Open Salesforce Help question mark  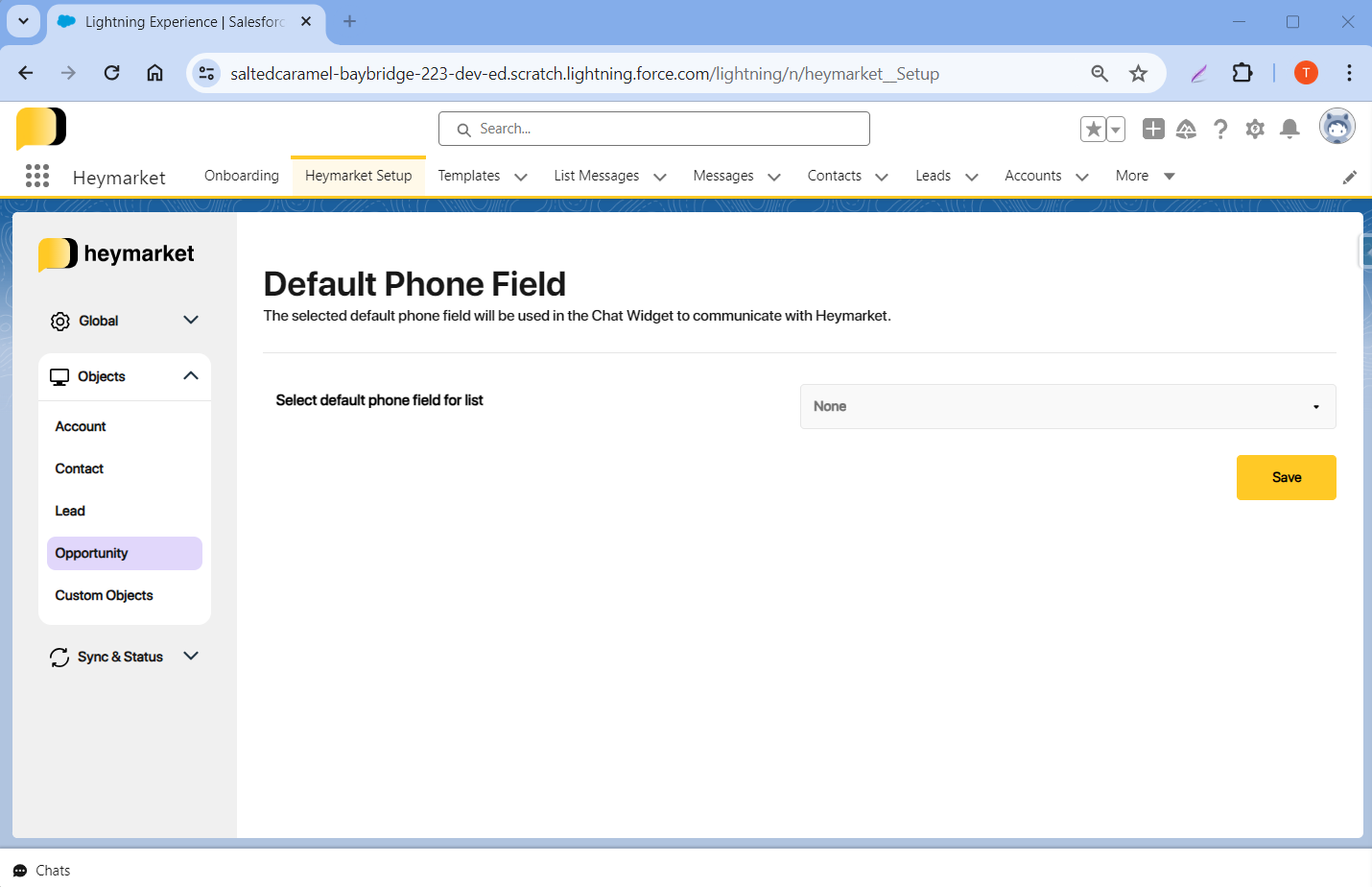tap(1220, 129)
